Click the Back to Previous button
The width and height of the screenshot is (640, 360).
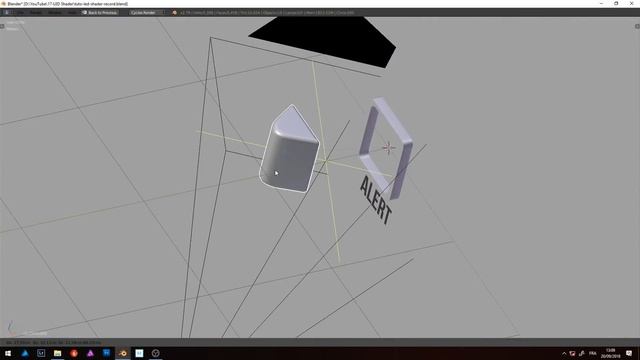coord(100,13)
